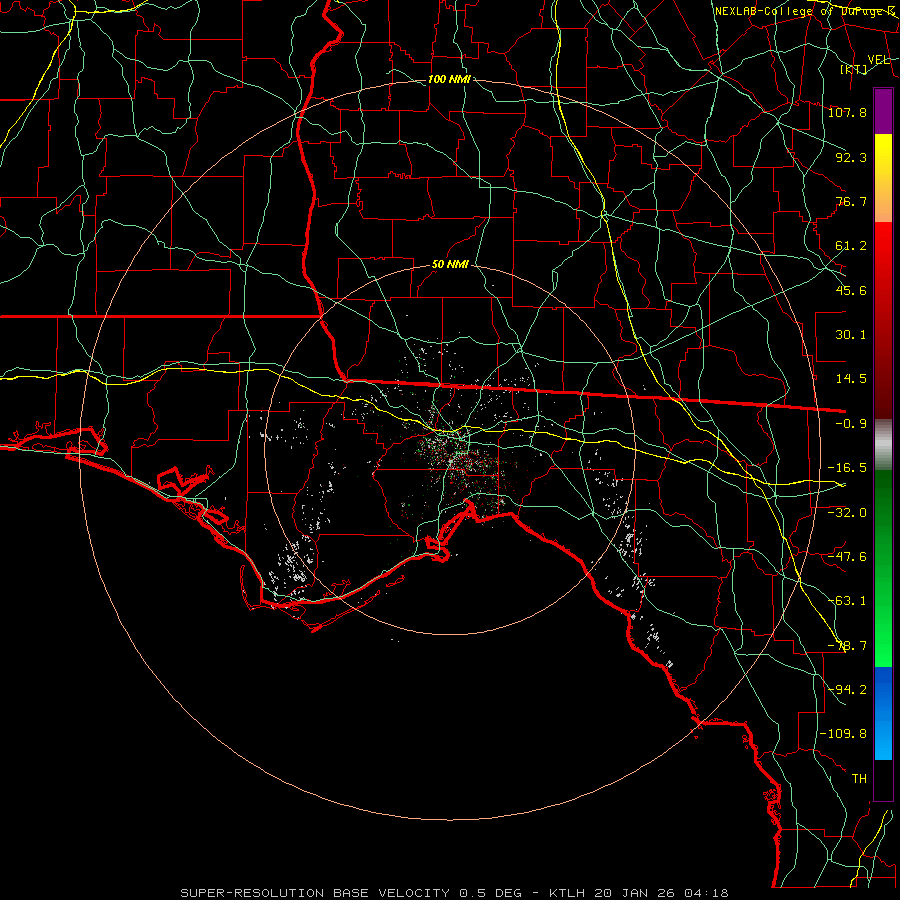Click the -32.0 velocity scale value
The width and height of the screenshot is (900, 900).
(847, 513)
